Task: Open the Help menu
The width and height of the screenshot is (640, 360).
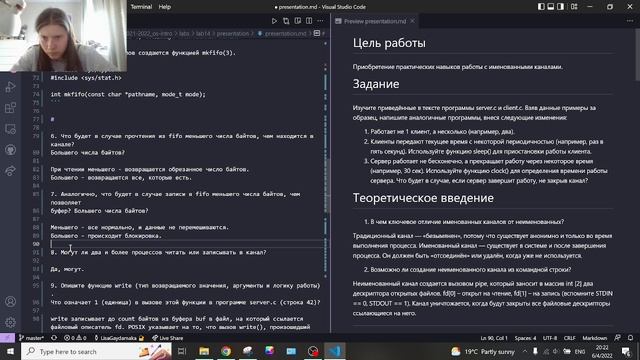Action: 164,7
